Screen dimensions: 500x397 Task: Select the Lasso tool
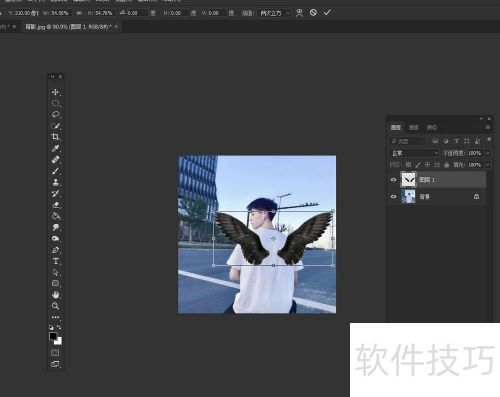pos(55,114)
